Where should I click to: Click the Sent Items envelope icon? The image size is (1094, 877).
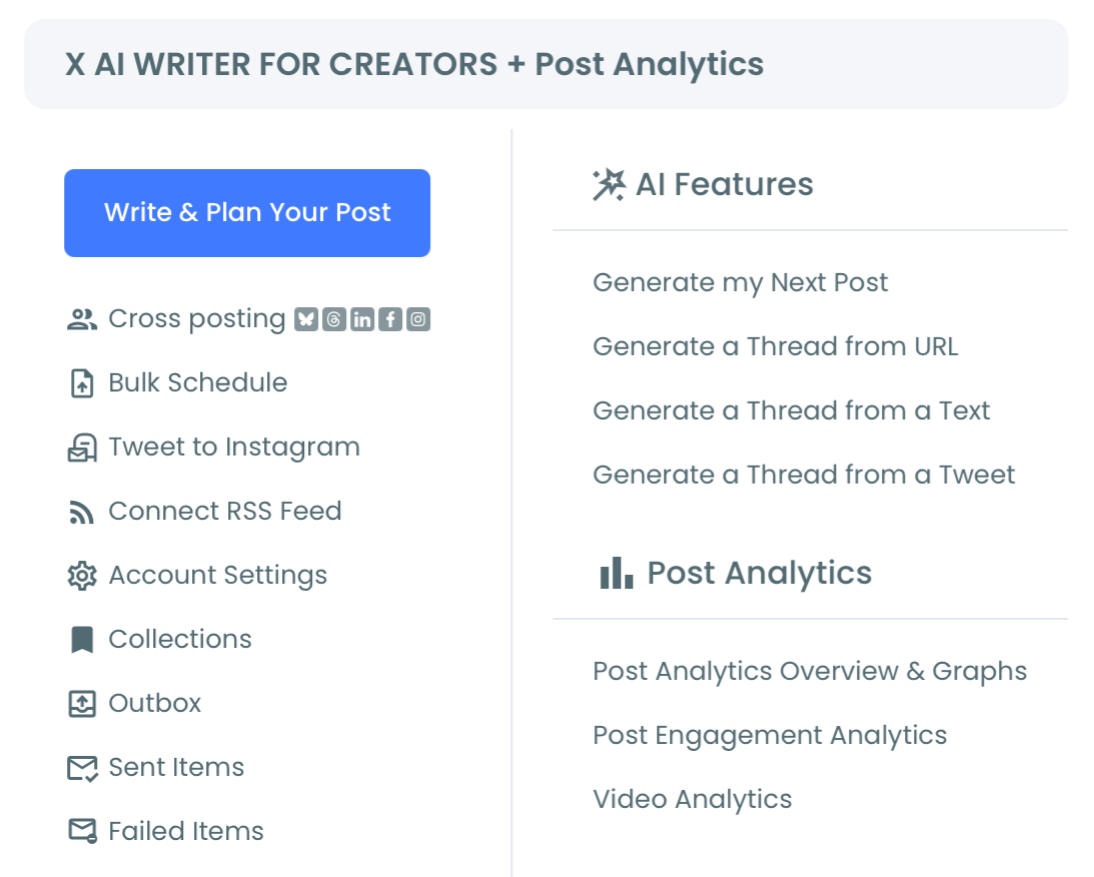click(82, 767)
